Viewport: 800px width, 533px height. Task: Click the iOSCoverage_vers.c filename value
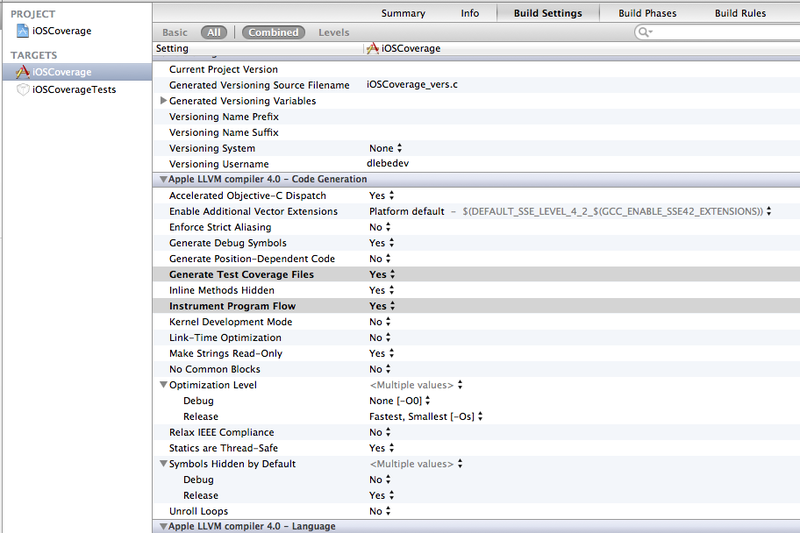[x=412, y=85]
